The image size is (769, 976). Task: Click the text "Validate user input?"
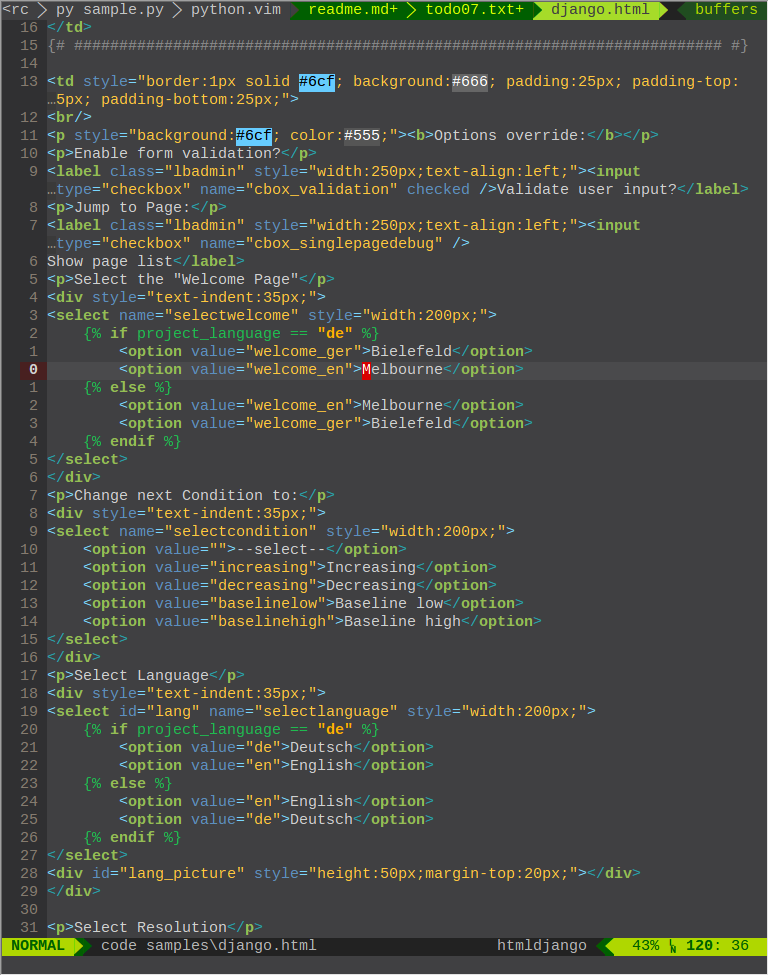click(587, 190)
